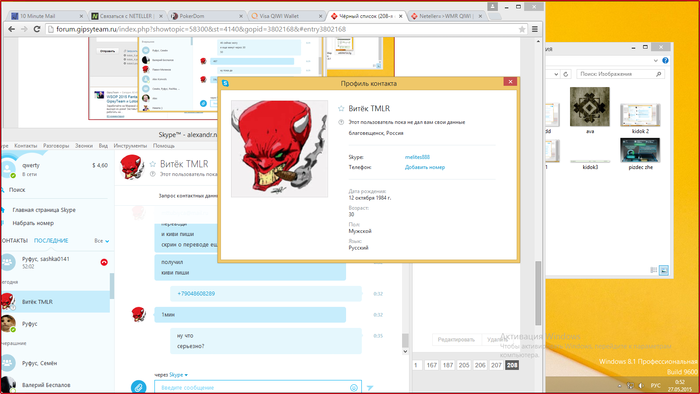
Task: Expand the Explorer address bar dropdown
Action: (x=556, y=74)
